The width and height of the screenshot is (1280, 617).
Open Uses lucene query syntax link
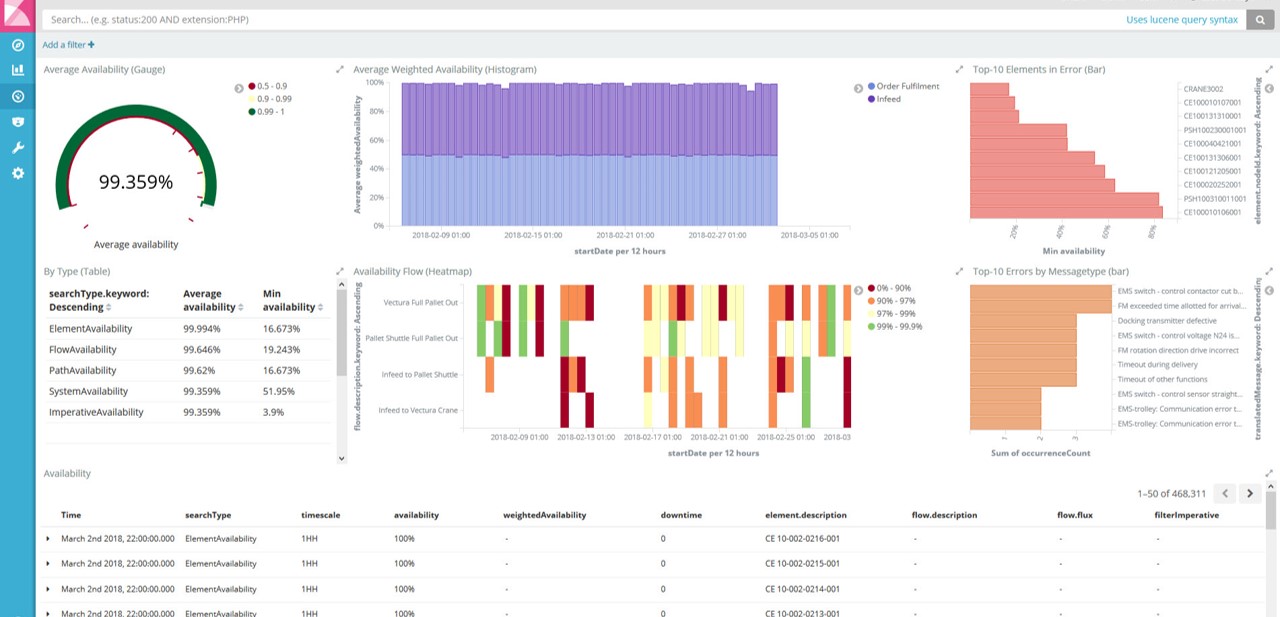(1182, 19)
